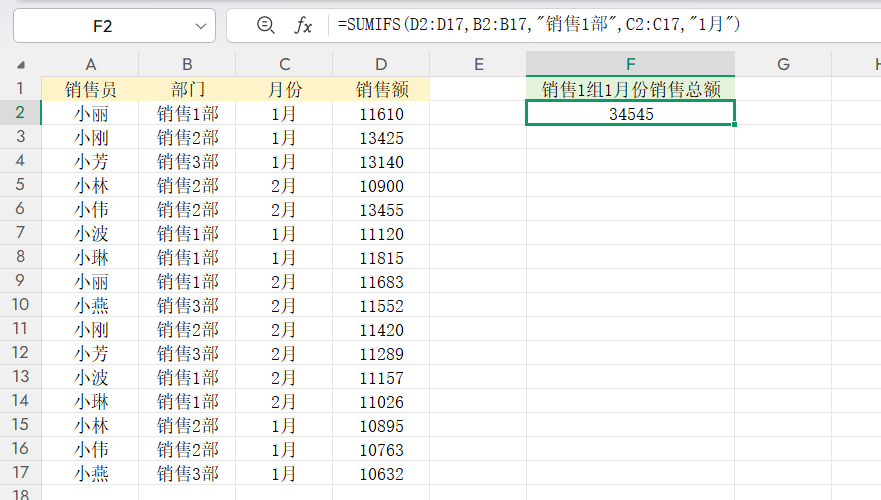Click sales value 10763

(x=381, y=449)
